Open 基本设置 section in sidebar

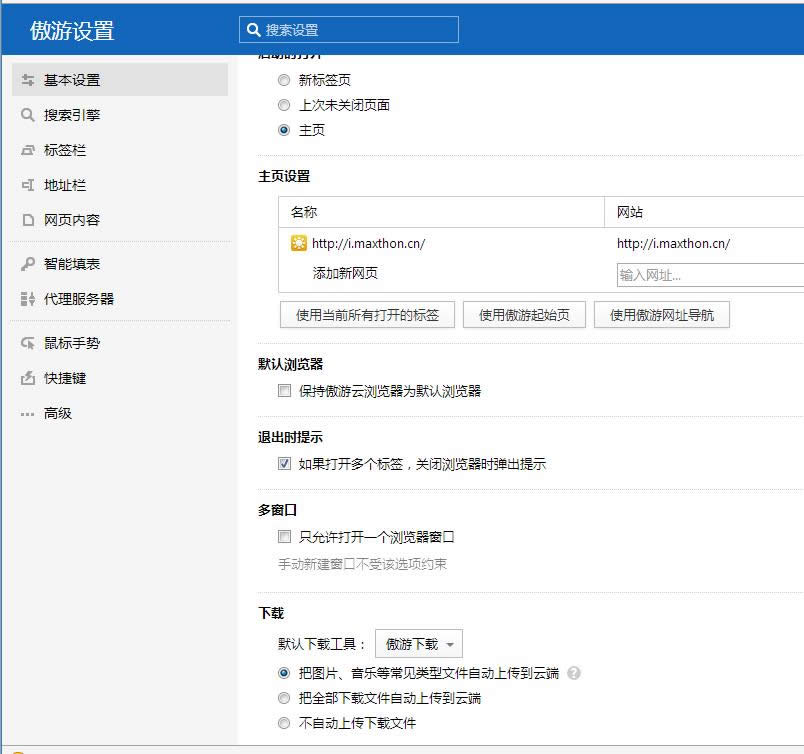coord(119,80)
